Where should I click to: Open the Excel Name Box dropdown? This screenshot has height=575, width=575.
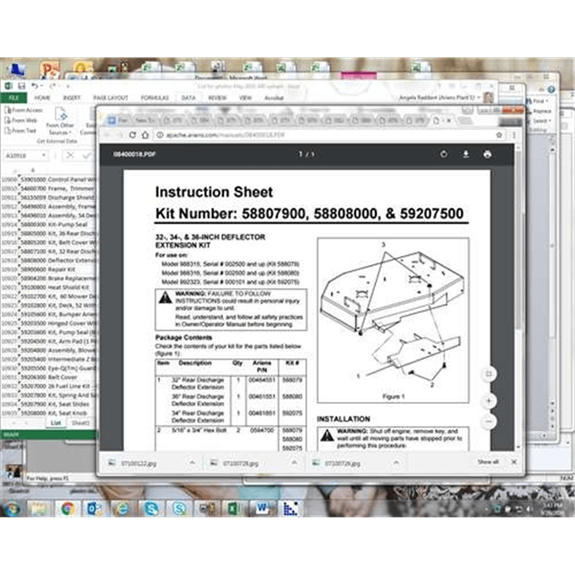(x=44, y=155)
